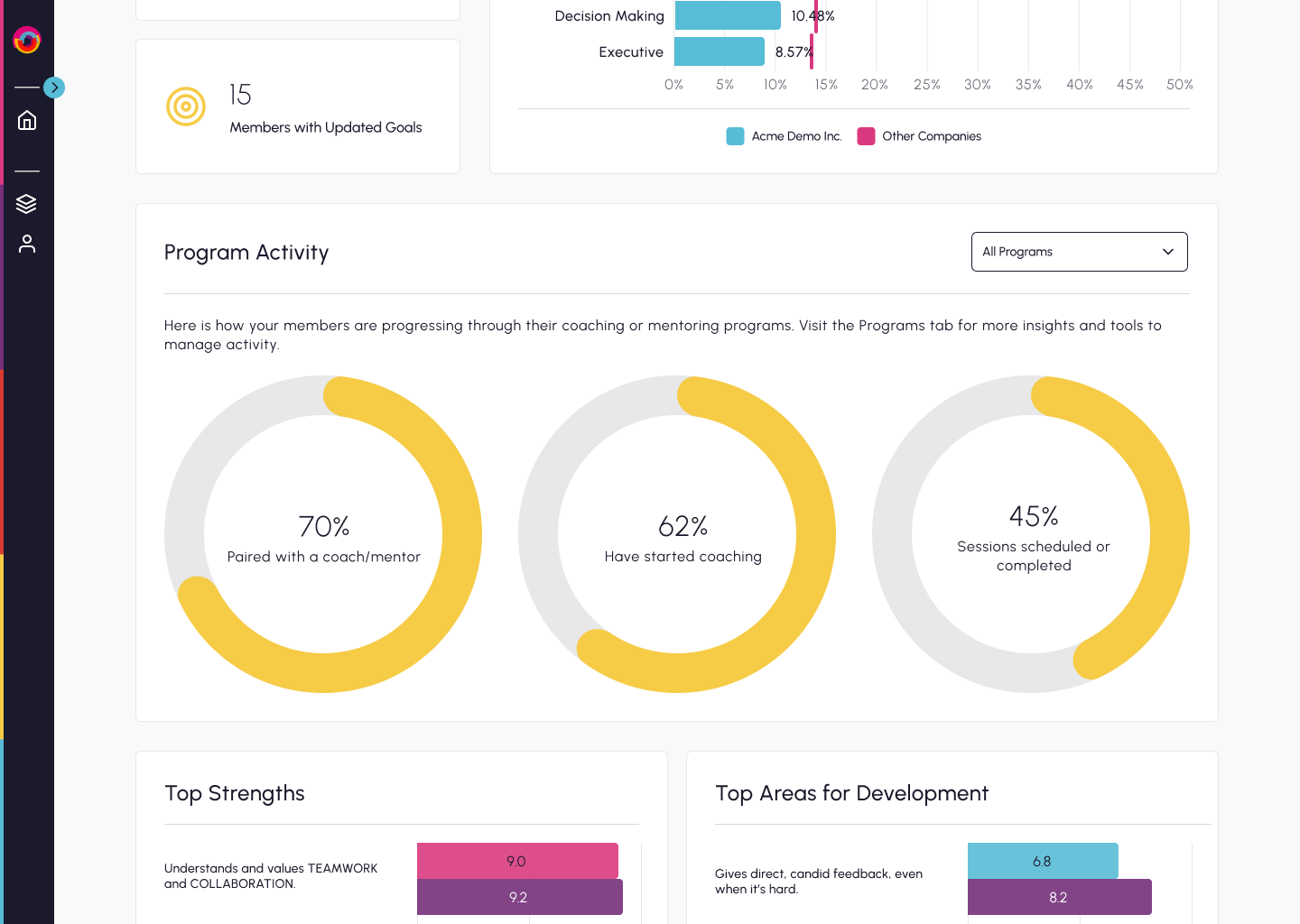Click the 'Top Strengths' heading
1300x924 pixels.
[235, 793]
